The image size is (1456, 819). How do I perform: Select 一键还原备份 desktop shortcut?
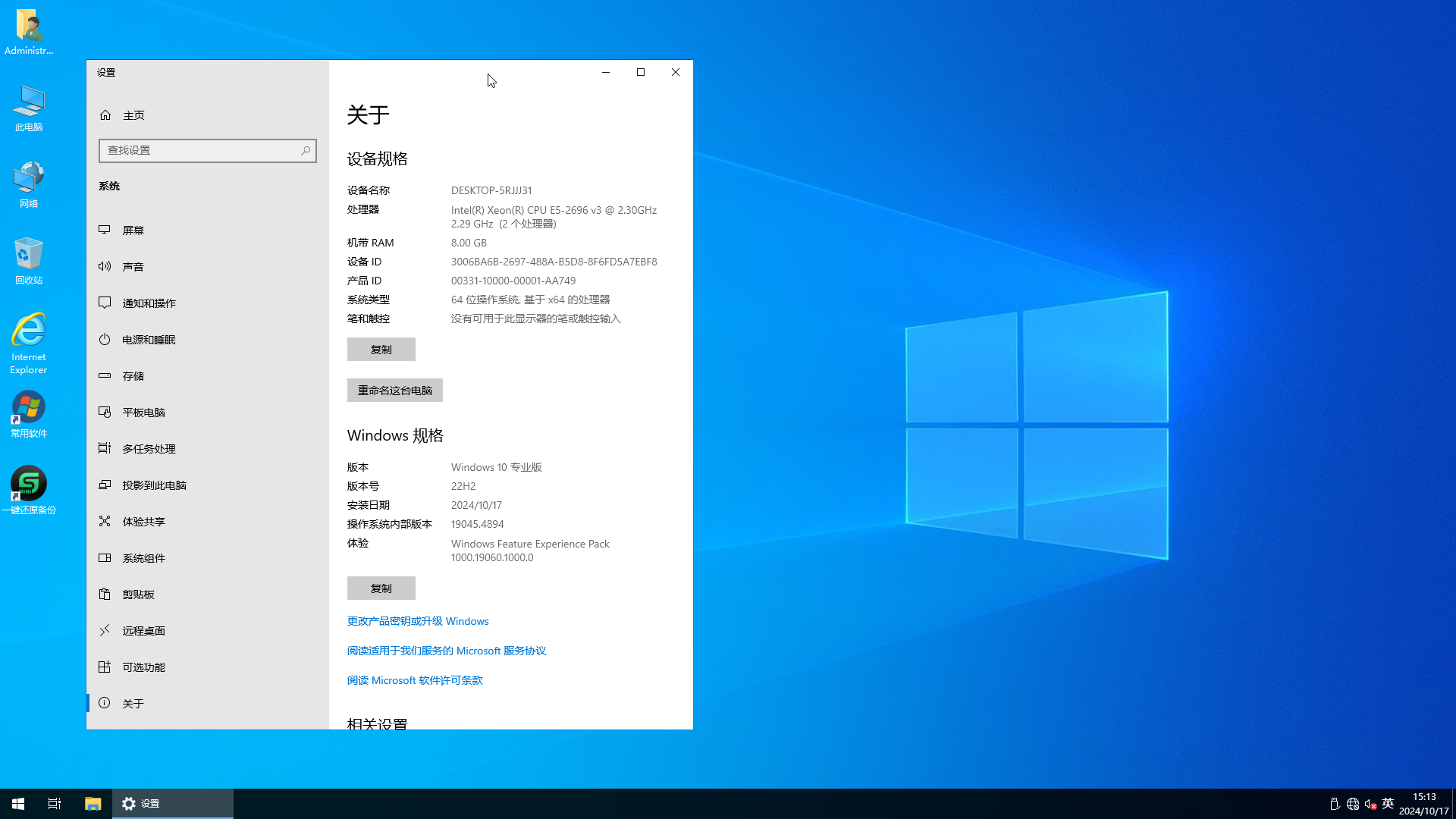click(x=29, y=491)
